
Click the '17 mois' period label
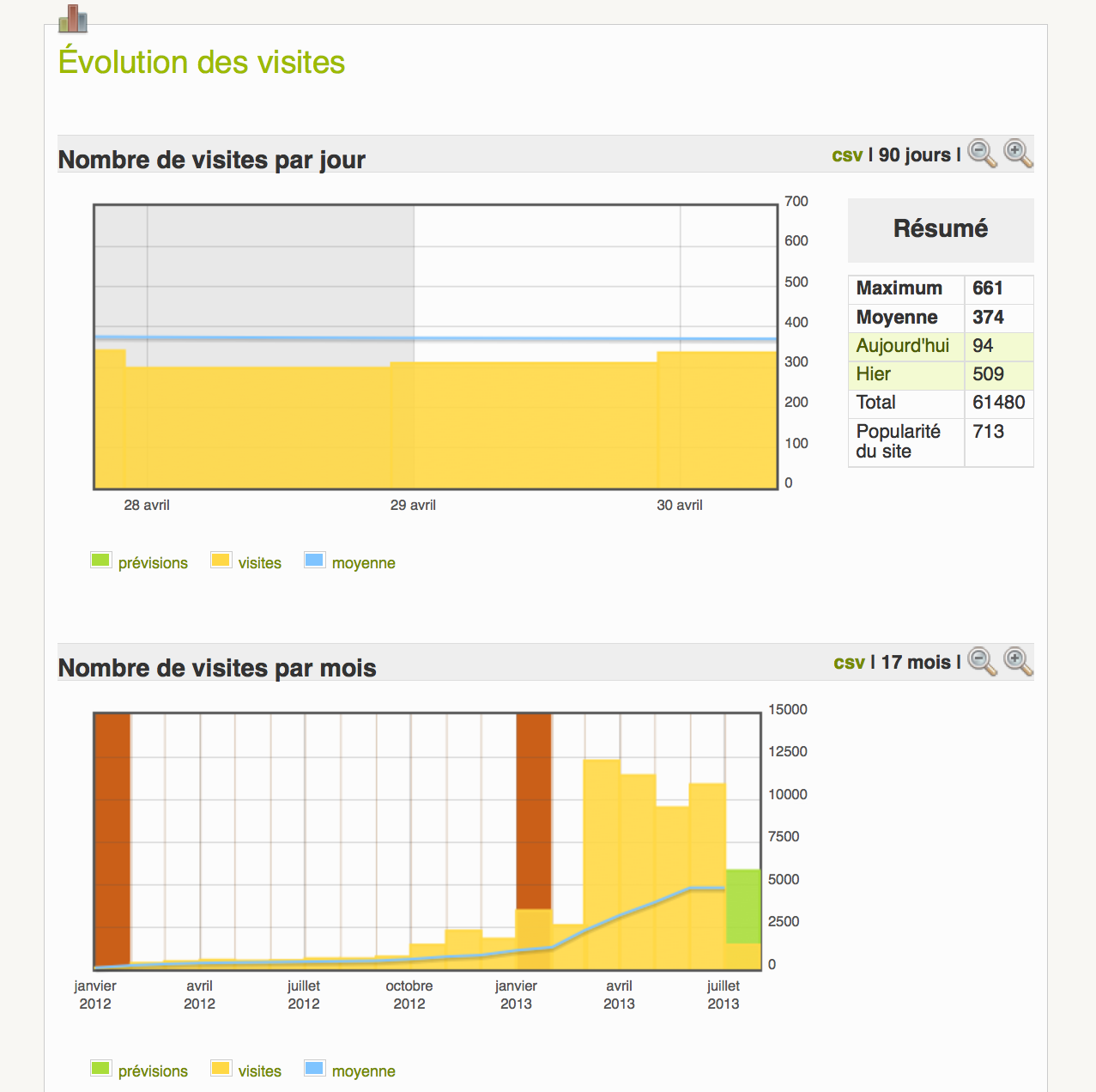point(916,663)
